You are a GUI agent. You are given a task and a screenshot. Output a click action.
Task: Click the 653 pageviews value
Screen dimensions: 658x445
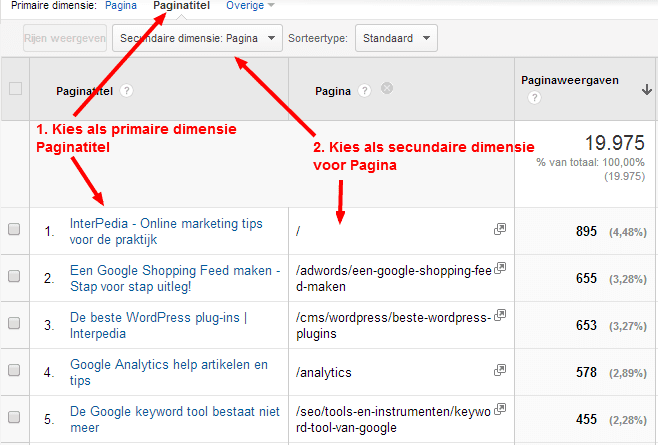[586, 325]
